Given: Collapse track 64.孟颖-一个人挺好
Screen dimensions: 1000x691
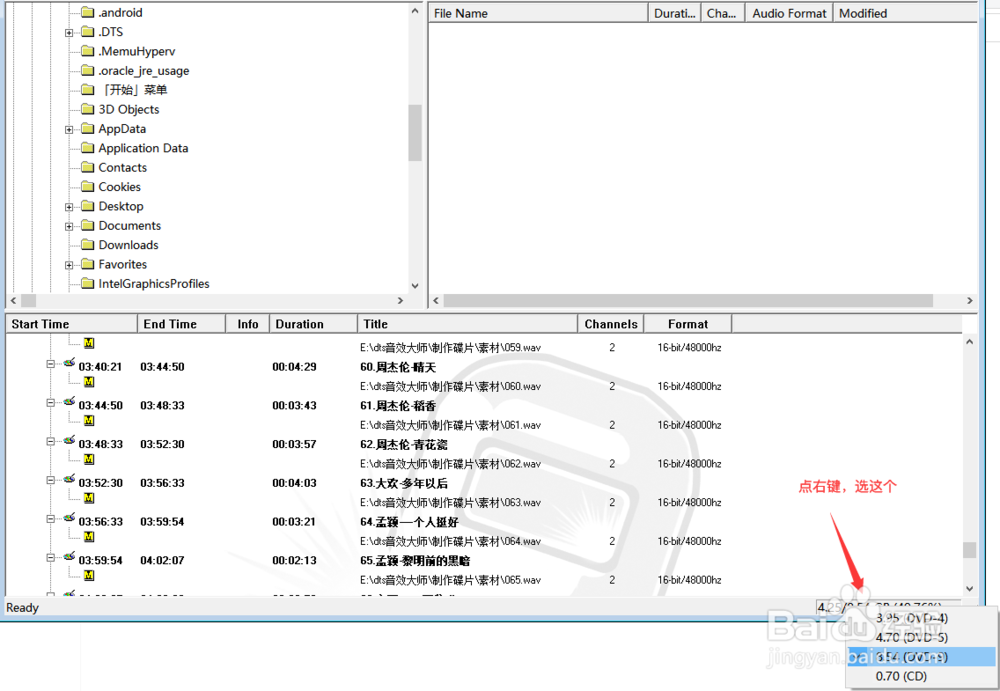Looking at the screenshot, I should point(50,519).
